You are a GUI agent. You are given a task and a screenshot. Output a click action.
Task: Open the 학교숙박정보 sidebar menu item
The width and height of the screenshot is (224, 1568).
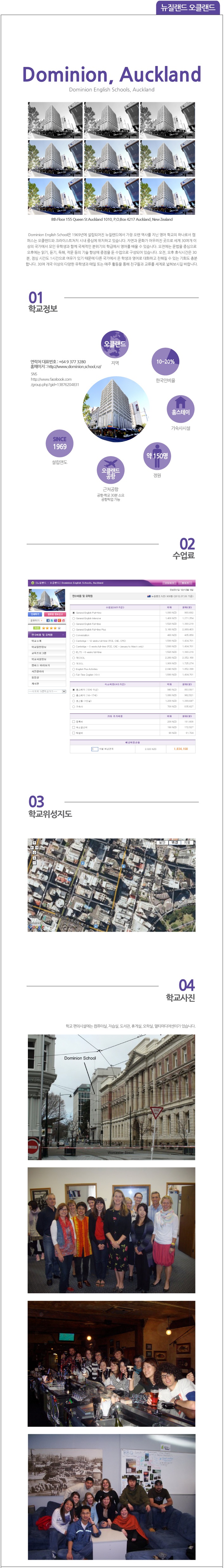tap(48, 659)
